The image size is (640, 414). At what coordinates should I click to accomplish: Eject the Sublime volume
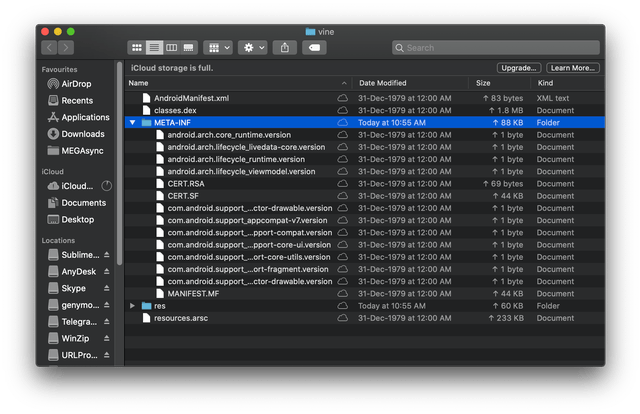point(107,255)
